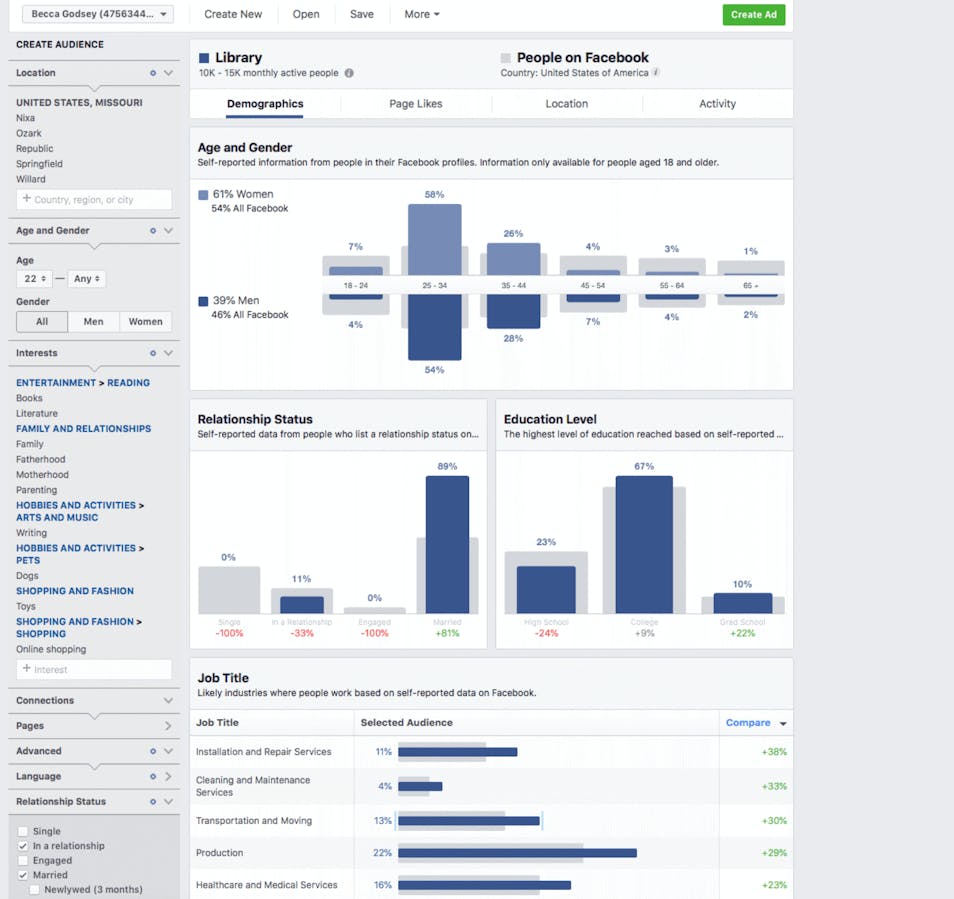Viewport: 954px width, 899px height.
Task: Click the blue circle icon in Language header
Action: point(153,776)
